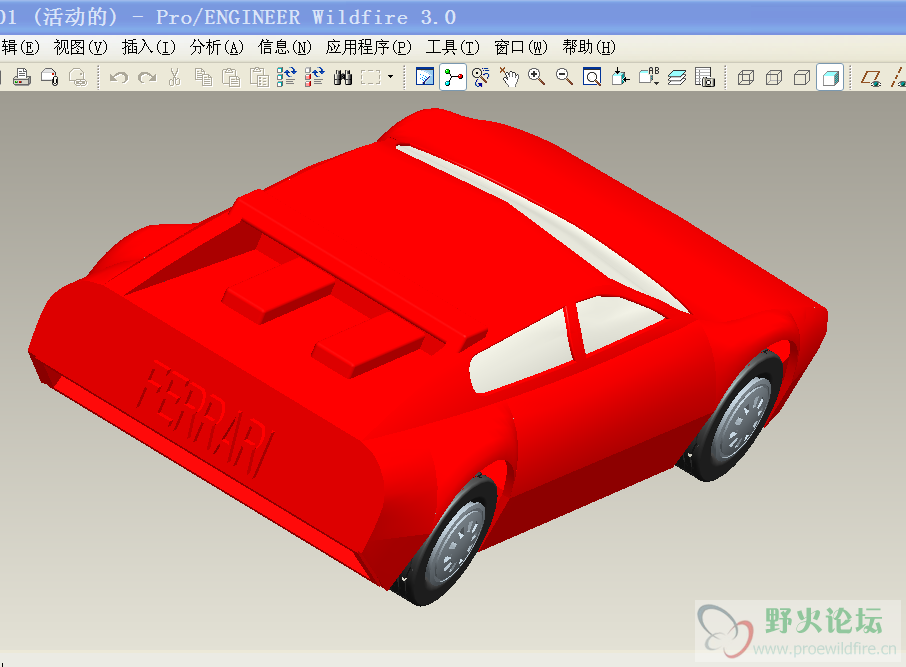Viewport: 906px width, 667px height.
Task: Open the View Manager icon
Action: pyautogui.click(x=705, y=77)
